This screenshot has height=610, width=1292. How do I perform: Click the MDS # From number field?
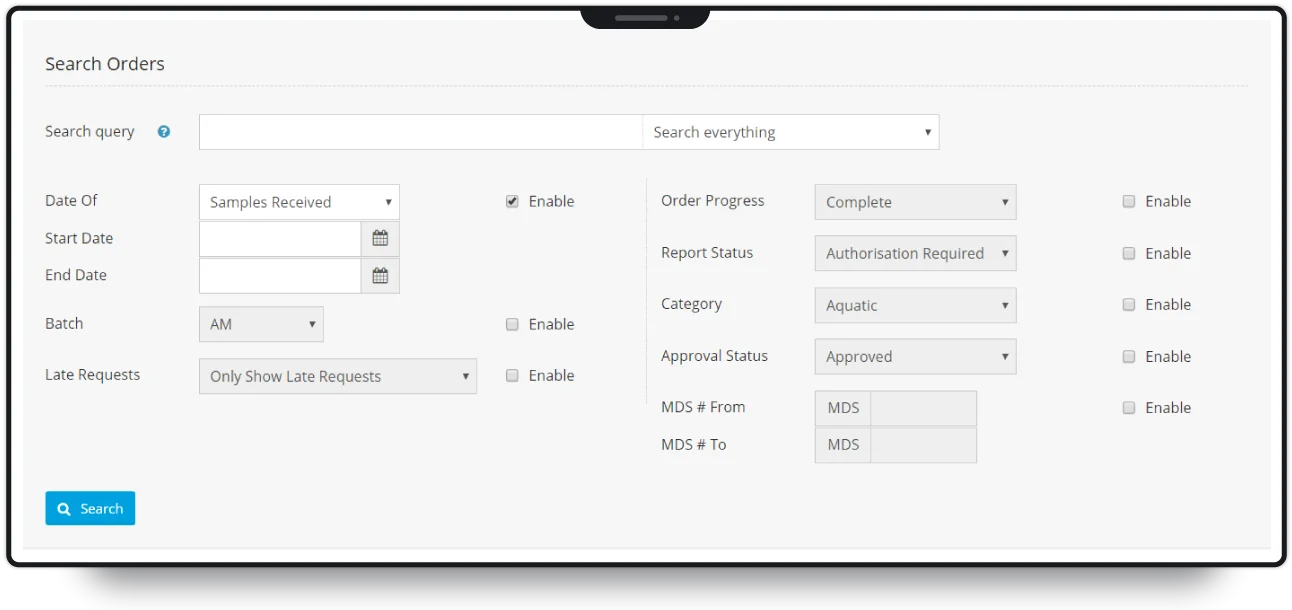coord(924,407)
